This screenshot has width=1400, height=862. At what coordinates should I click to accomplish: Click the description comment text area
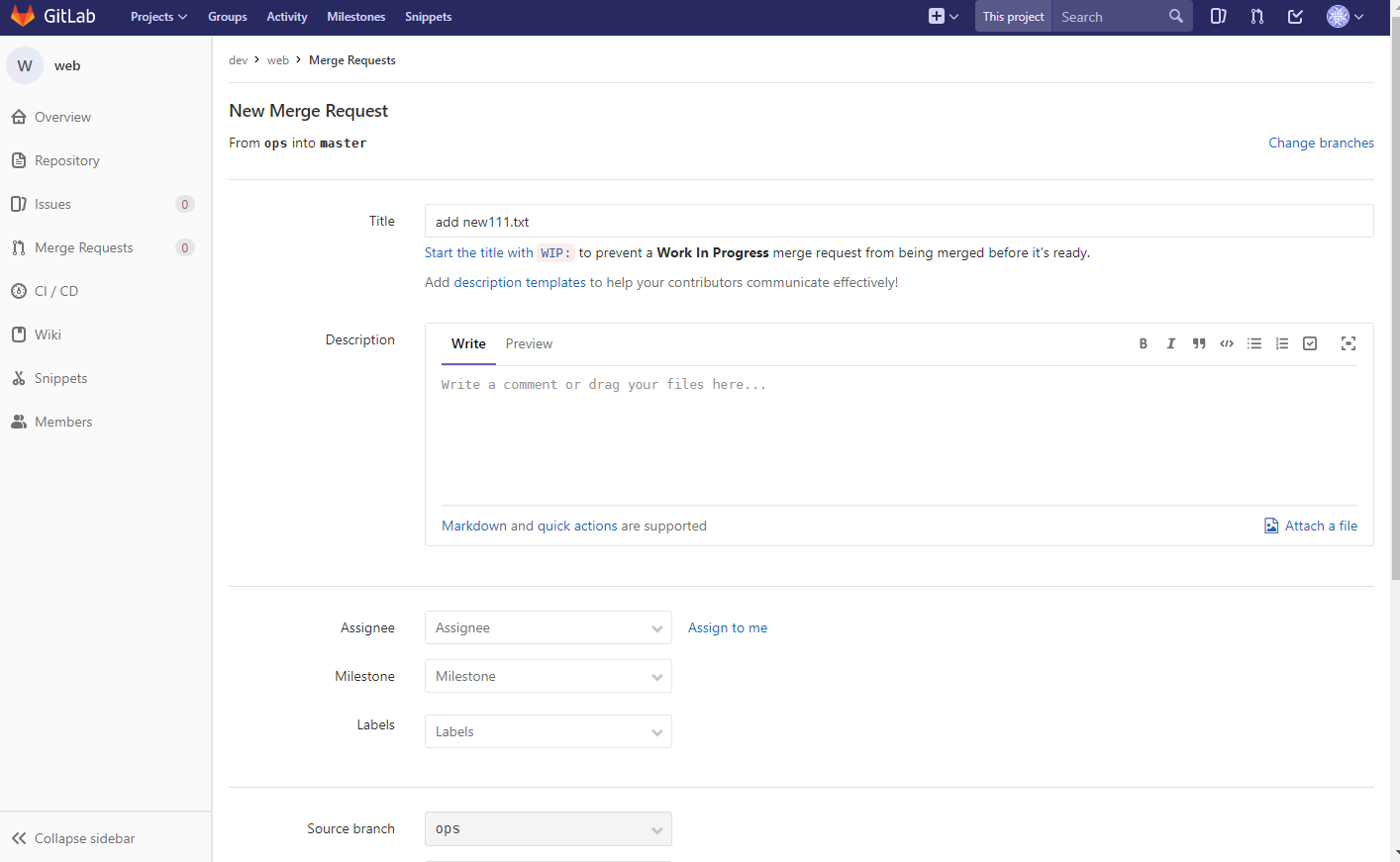(x=899, y=435)
